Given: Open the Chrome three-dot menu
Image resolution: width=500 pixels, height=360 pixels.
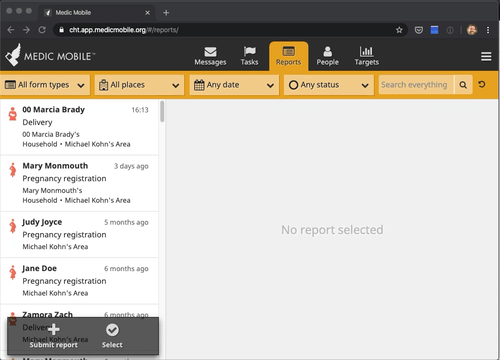Looking at the screenshot, I should pos(488,30).
